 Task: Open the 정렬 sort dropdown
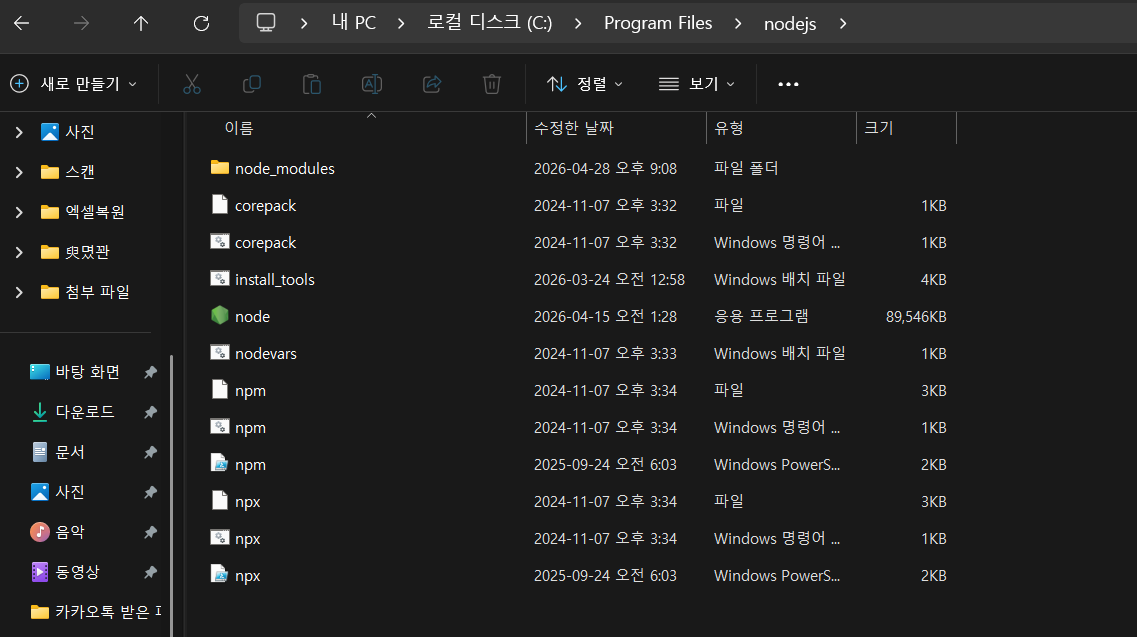tap(584, 84)
